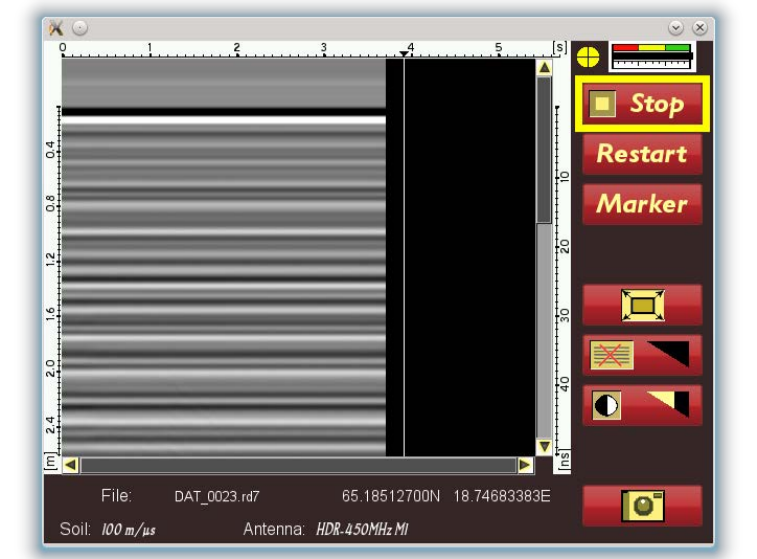
Task: Add a Marker to the profile
Action: [x=642, y=204]
